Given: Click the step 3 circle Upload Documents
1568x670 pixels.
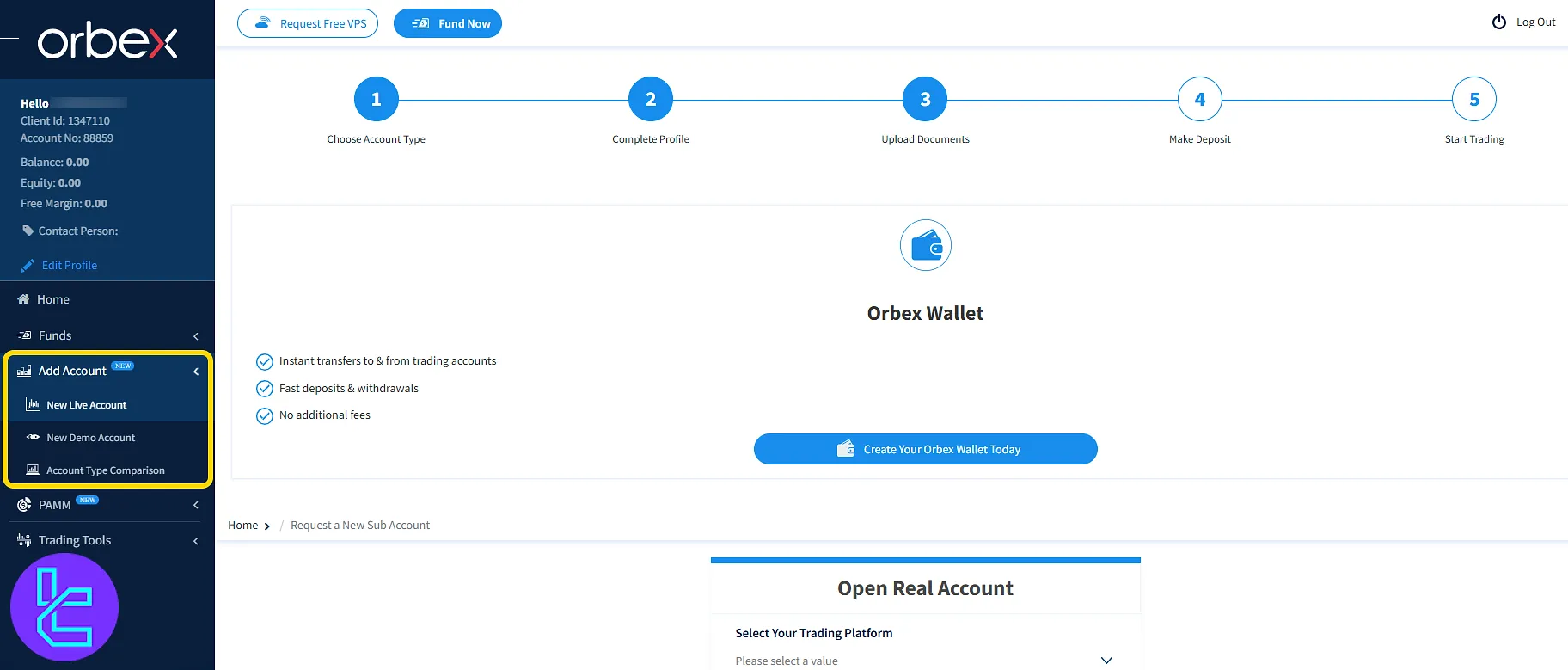Looking at the screenshot, I should 925,100.
